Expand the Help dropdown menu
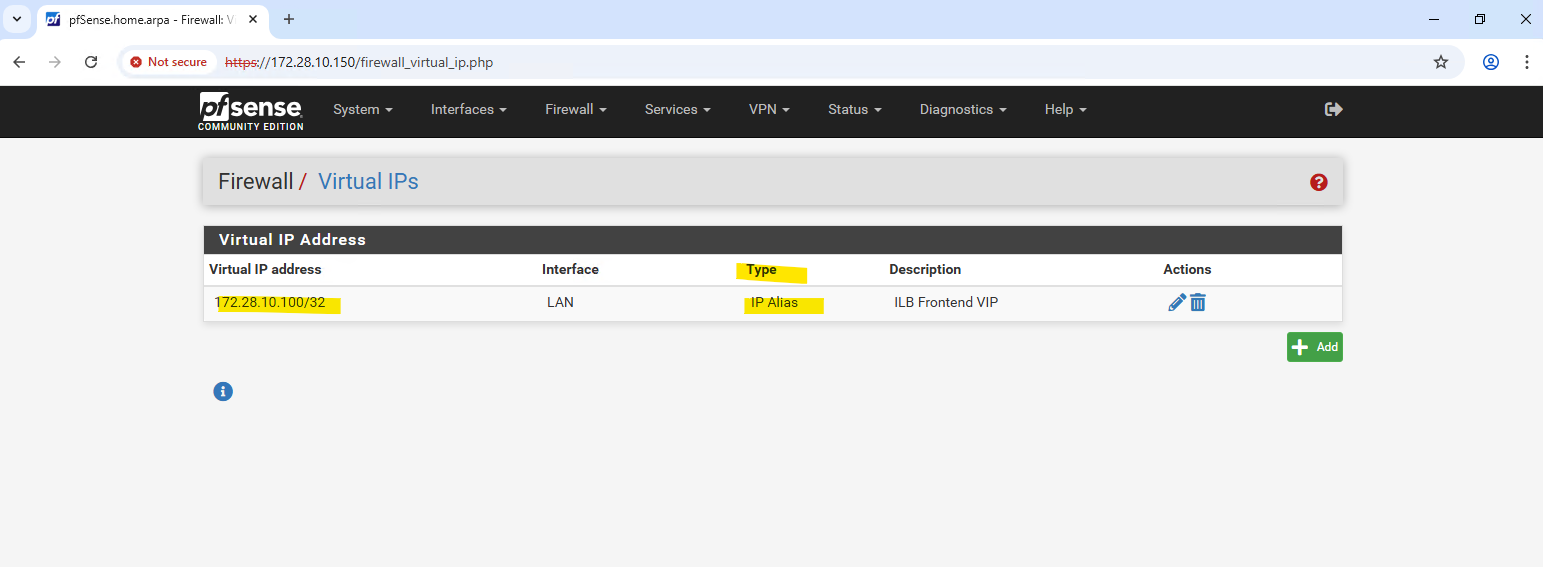1543x567 pixels. (x=1066, y=109)
